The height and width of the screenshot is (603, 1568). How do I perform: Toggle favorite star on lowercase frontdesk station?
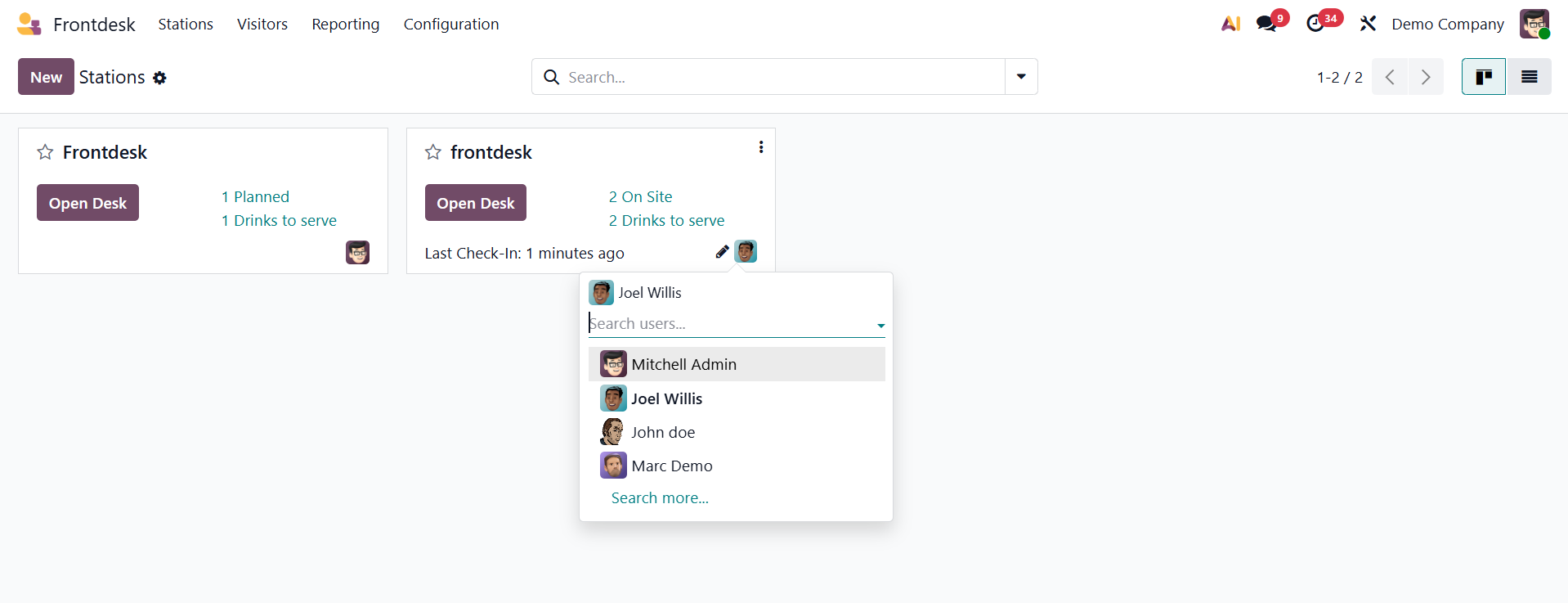[x=433, y=152]
